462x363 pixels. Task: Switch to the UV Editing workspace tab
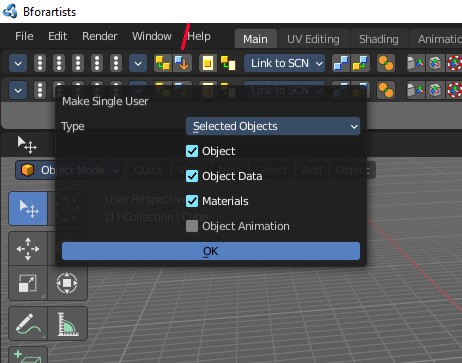coord(313,39)
